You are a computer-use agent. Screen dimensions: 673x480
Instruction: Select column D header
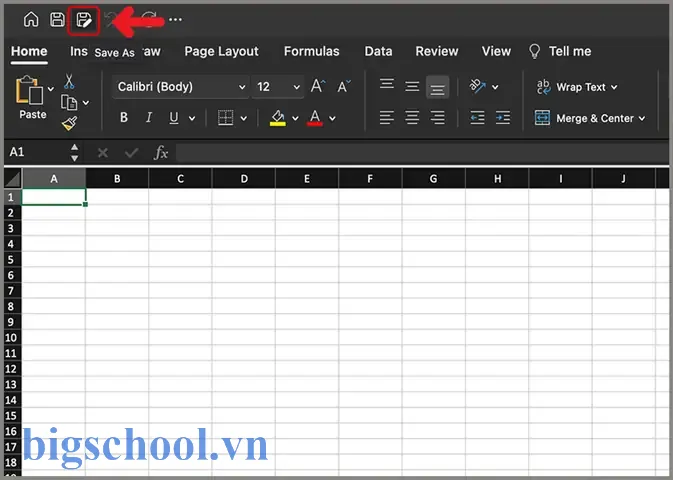244,179
